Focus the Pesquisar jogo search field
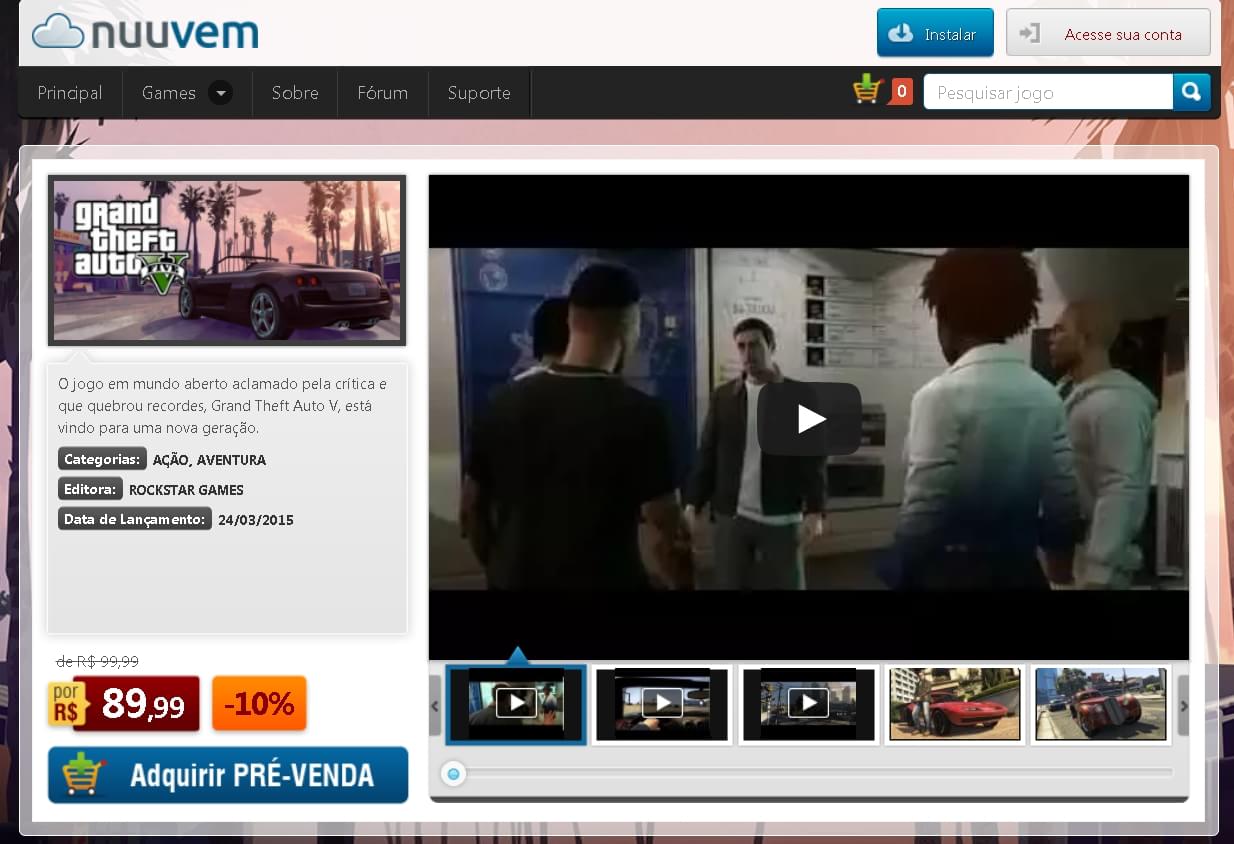Viewport: 1234px width, 844px height. pyautogui.click(x=1048, y=92)
